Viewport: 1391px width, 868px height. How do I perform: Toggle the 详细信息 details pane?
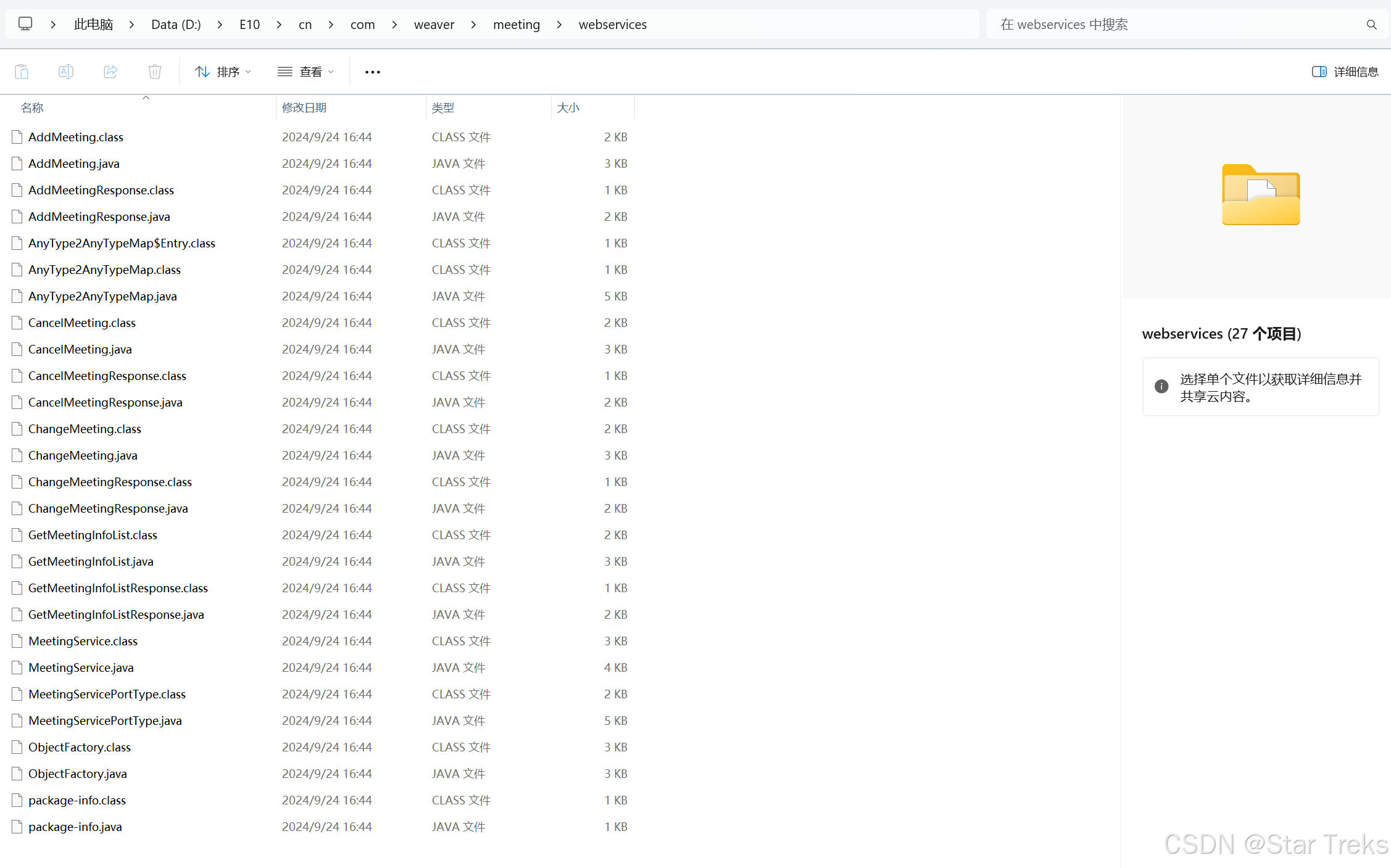pos(1345,72)
